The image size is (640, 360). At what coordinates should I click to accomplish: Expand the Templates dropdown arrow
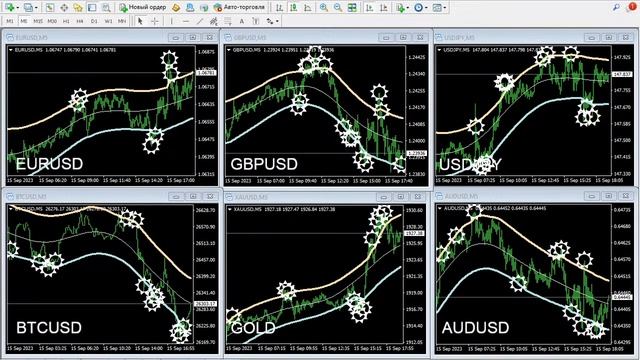coord(444,7)
